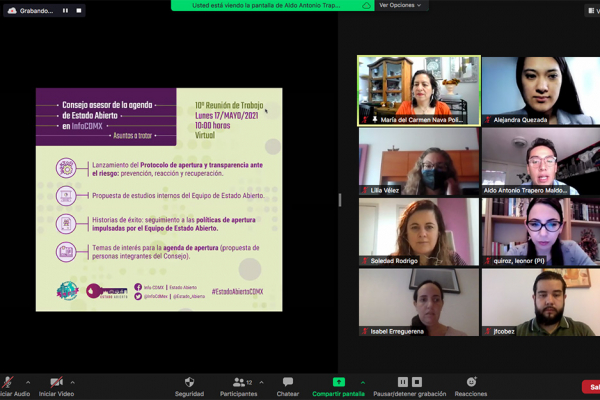Viewport: 600px width, 400px height.
Task: Click the red Salir leave button
Action: tap(591, 387)
